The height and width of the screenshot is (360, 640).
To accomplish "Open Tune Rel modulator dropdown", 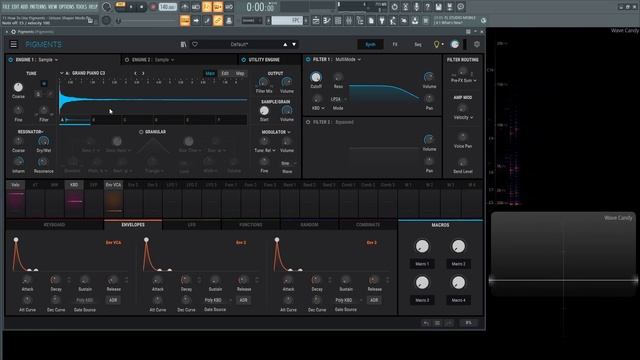I will [x=265, y=150].
